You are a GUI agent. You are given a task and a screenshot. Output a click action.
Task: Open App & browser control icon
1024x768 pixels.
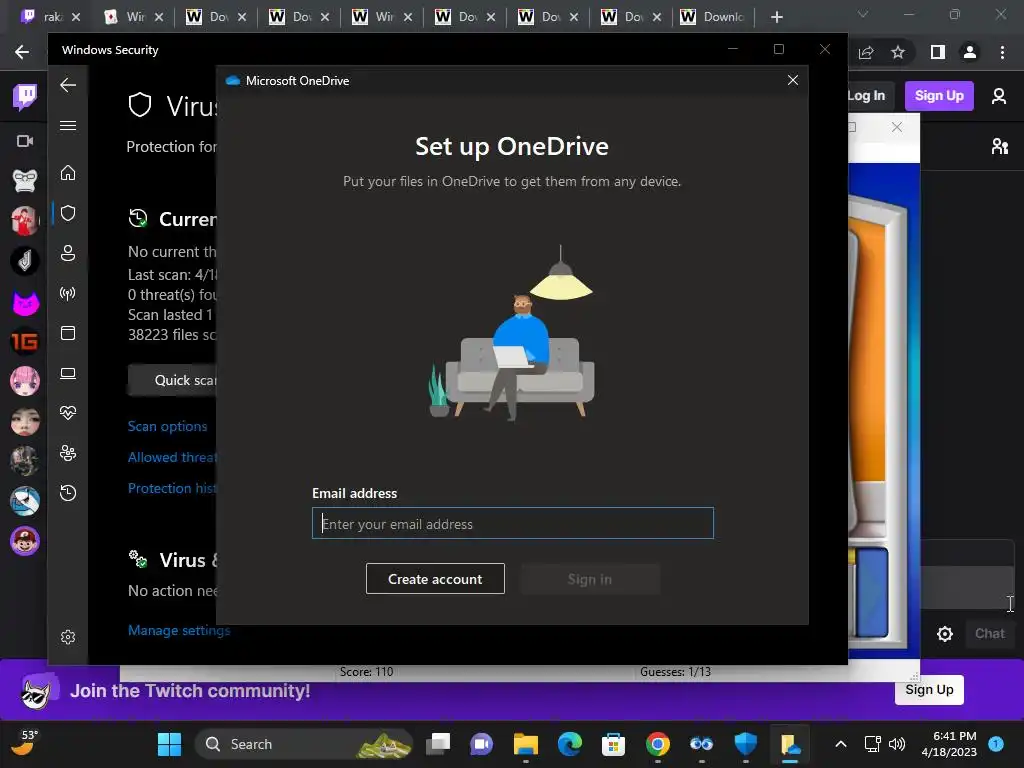(x=68, y=333)
